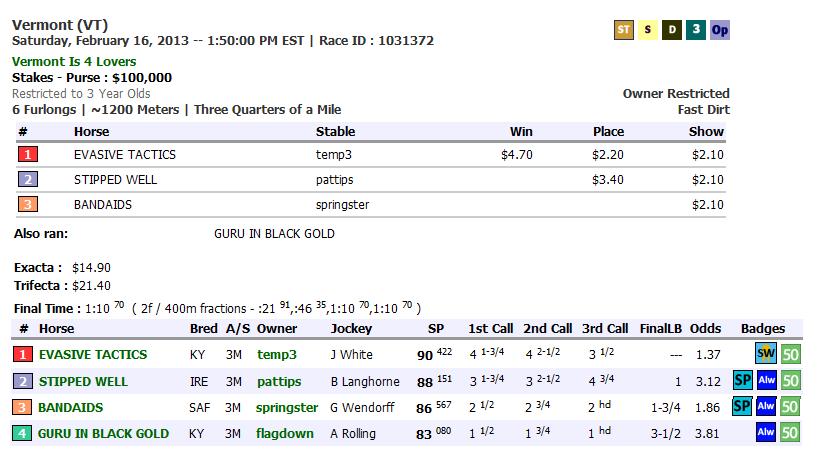The width and height of the screenshot is (823, 463).
Task: Click the yellow S badge icon
Action: pyautogui.click(x=648, y=30)
